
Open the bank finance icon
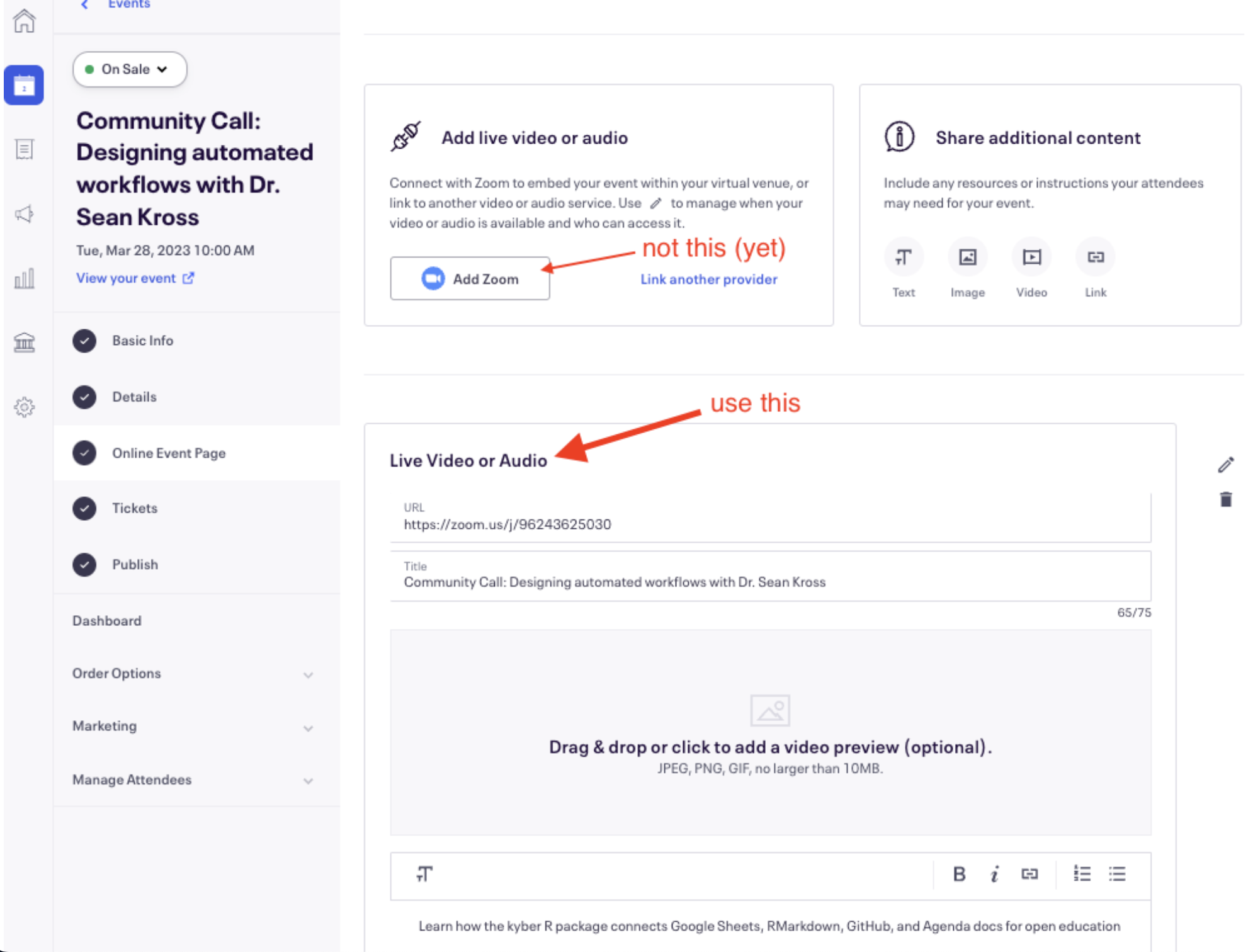point(24,343)
